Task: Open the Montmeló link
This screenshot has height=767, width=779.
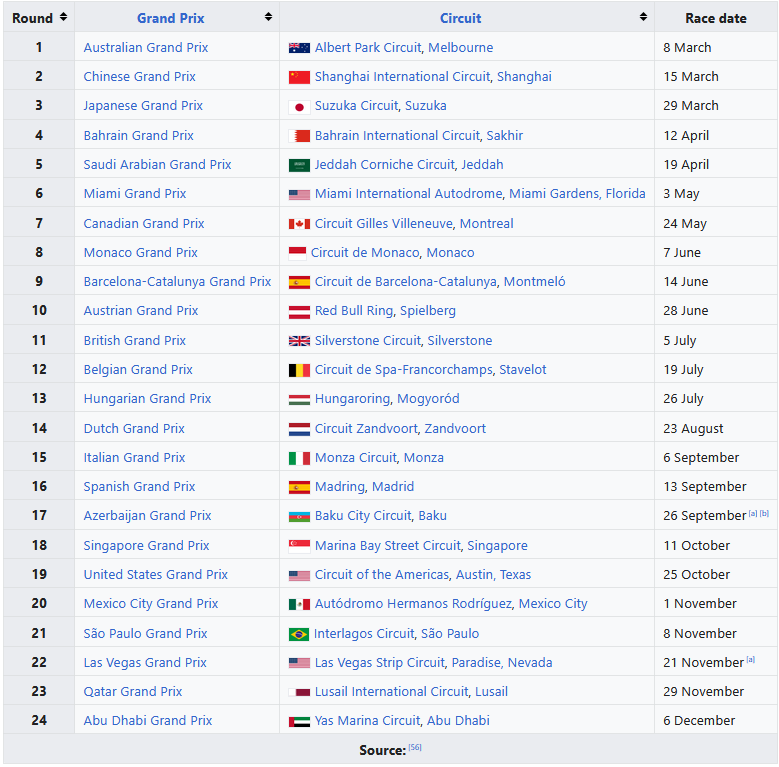Action: coord(535,282)
